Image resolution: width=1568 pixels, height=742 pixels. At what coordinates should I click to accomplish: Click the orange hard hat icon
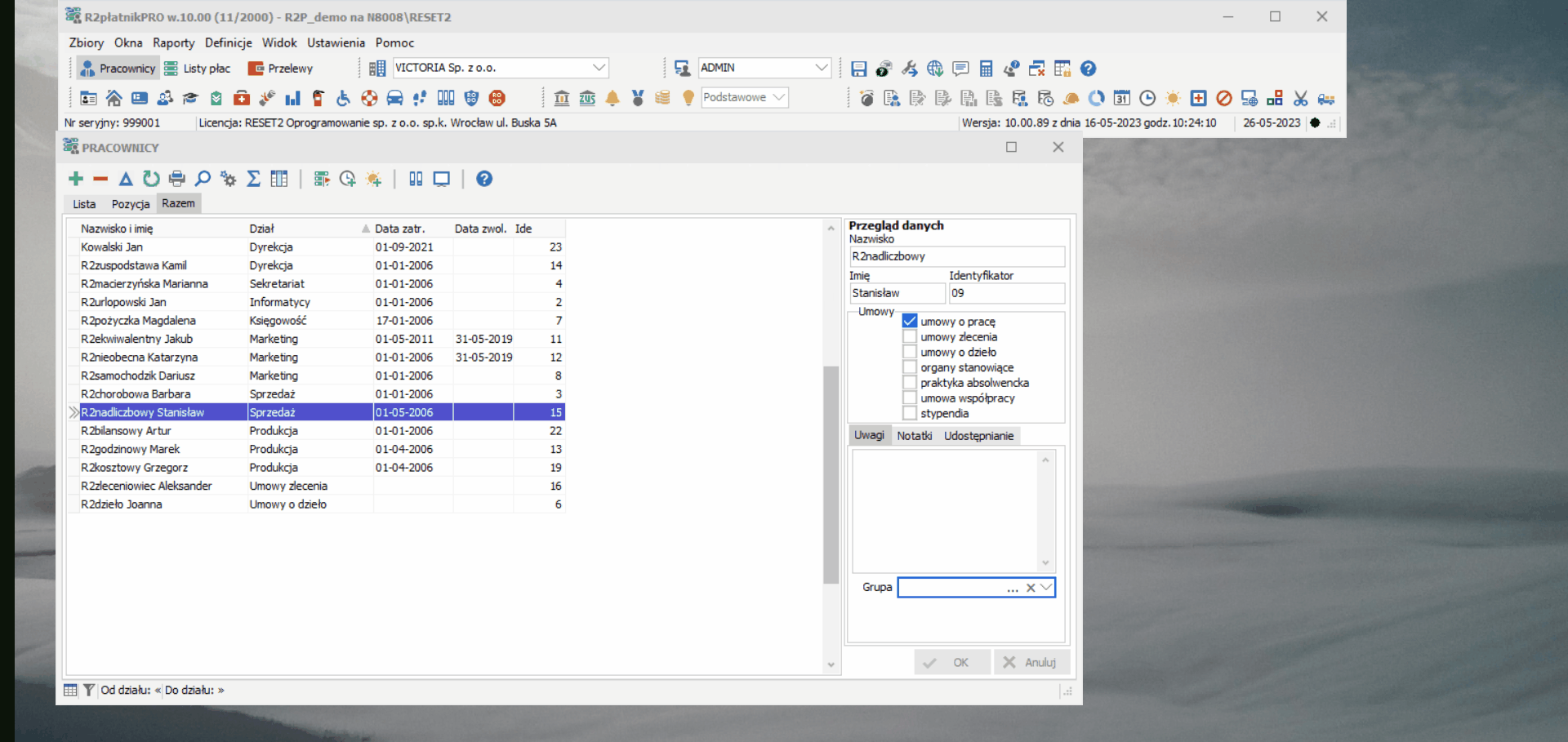coord(1071,98)
